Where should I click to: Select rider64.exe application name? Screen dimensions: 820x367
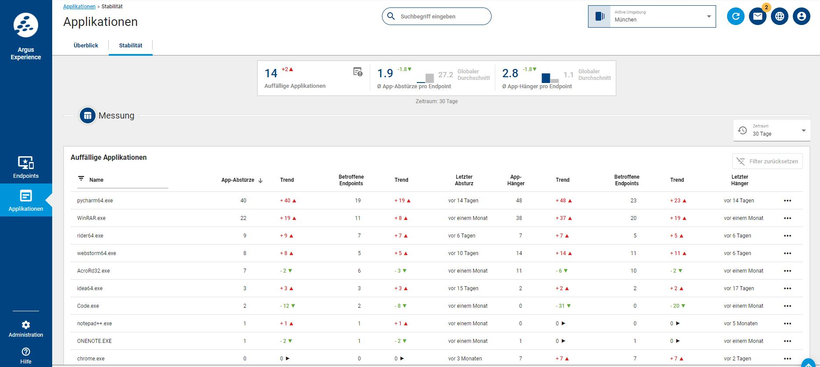tap(90, 236)
